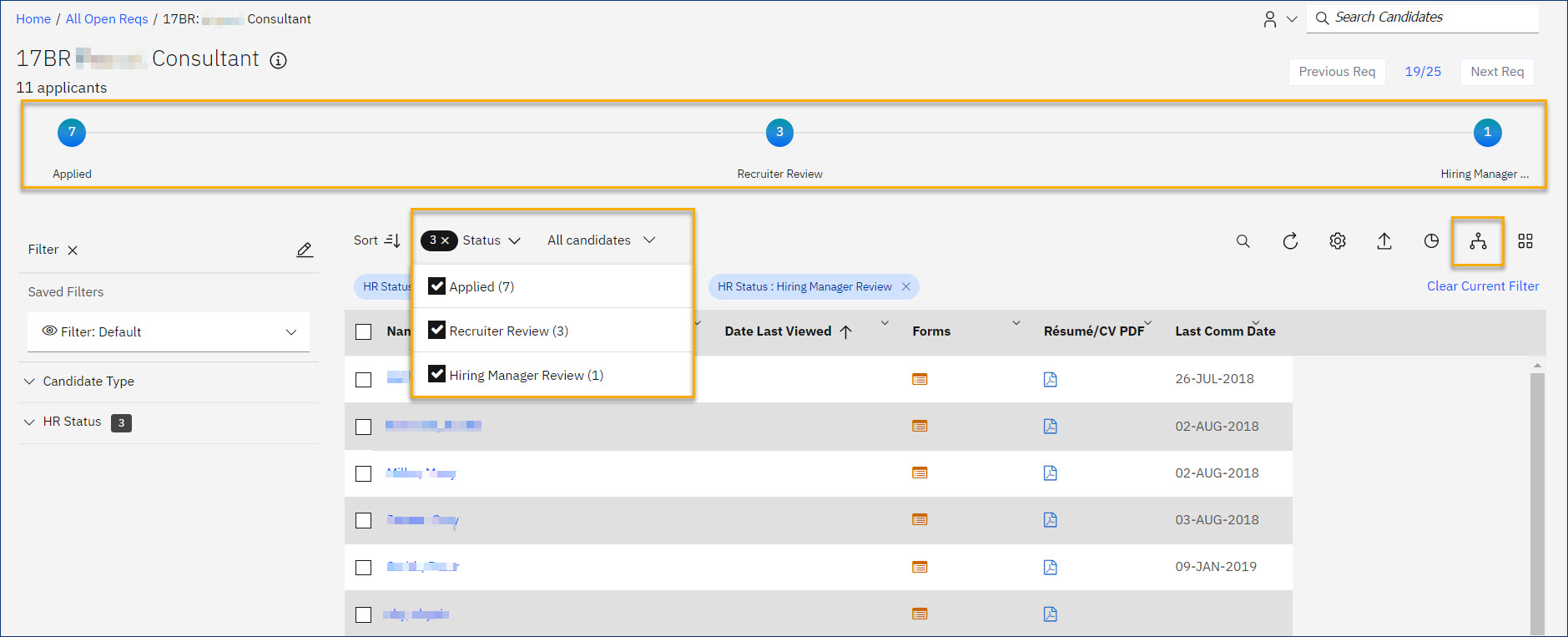Open the résumé PDF for 09-JAN-2019 row
This screenshot has width=1568, height=637.
coord(1050,567)
